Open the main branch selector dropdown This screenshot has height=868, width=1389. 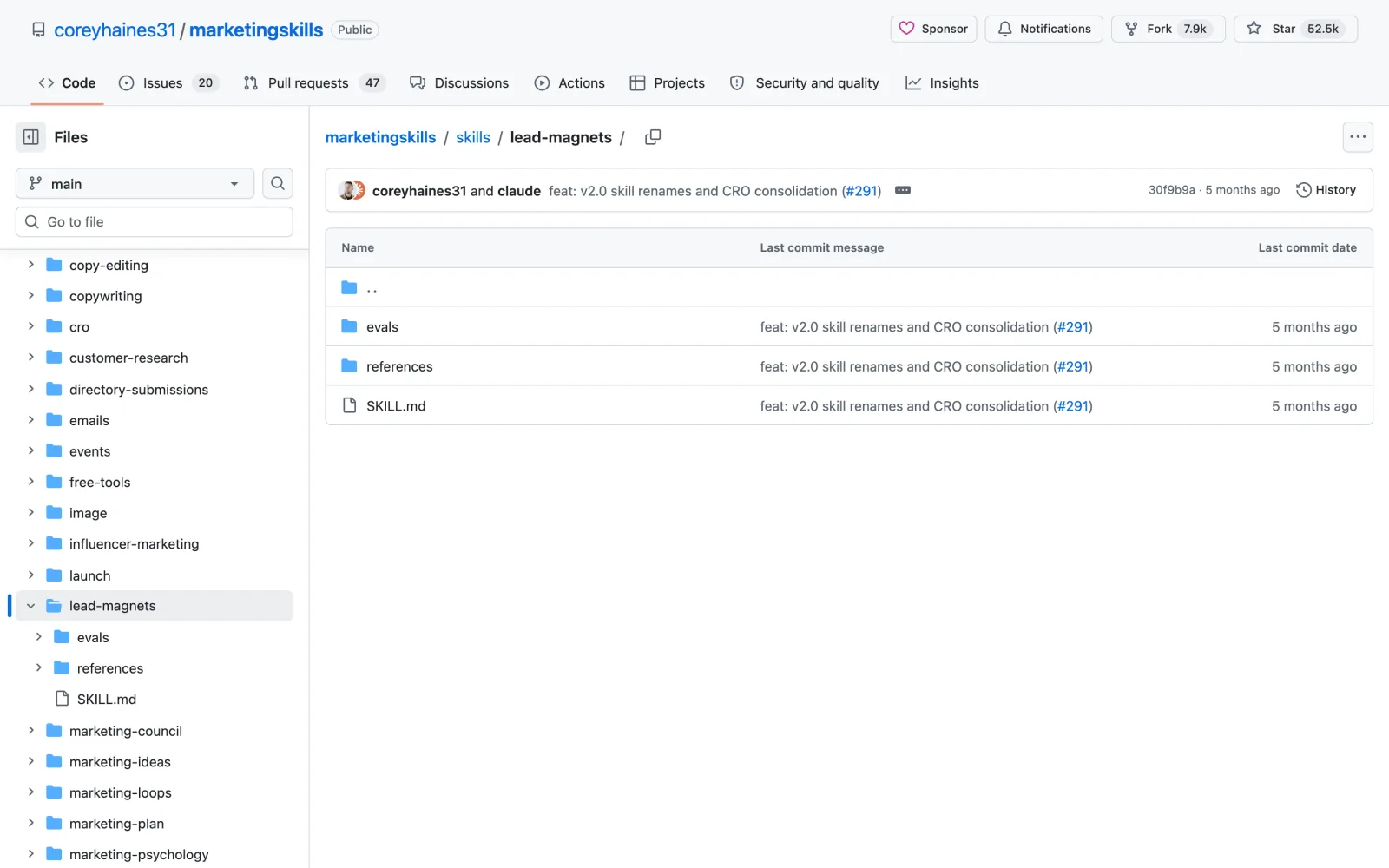135,183
